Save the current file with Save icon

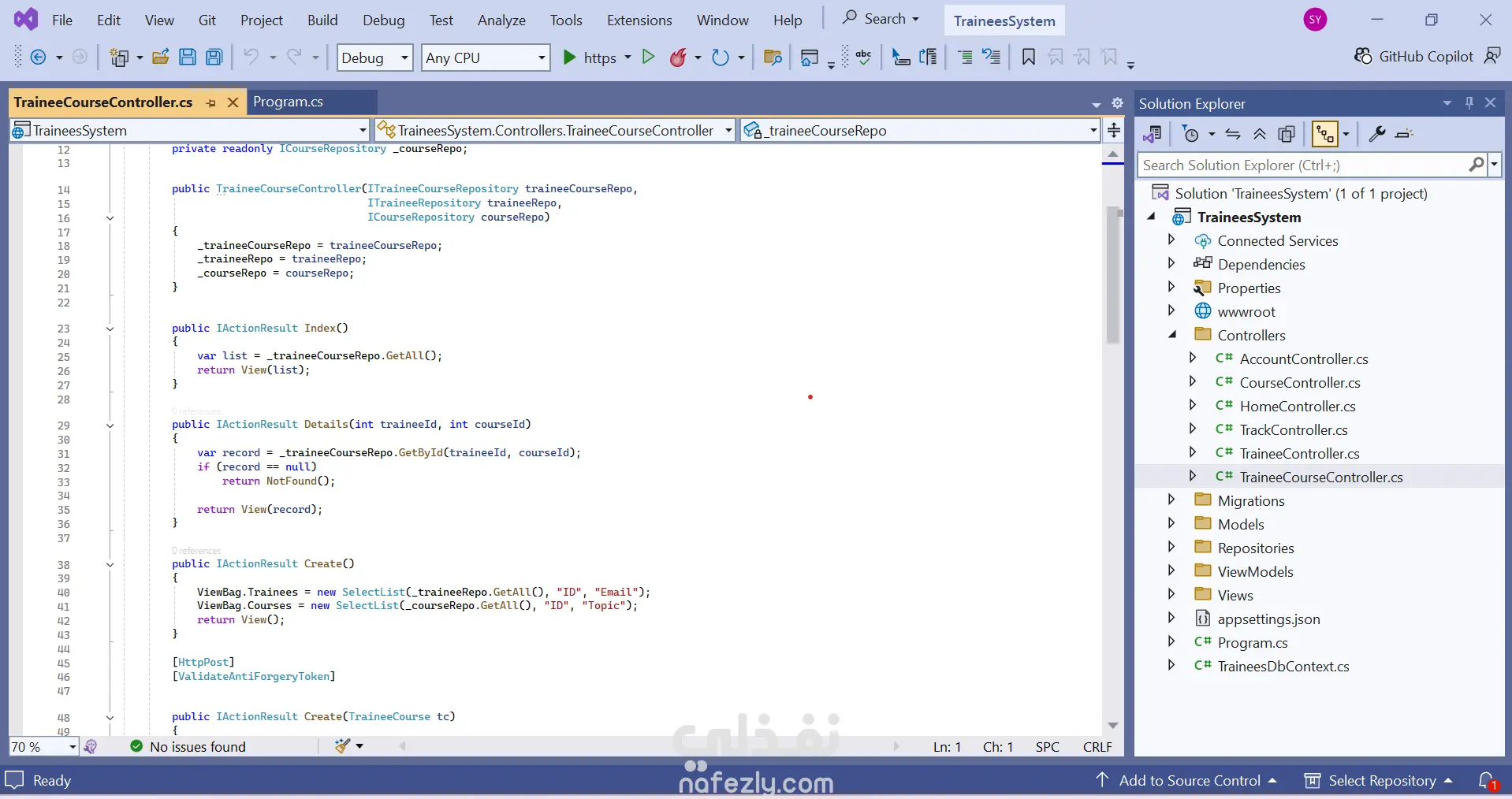(188, 57)
